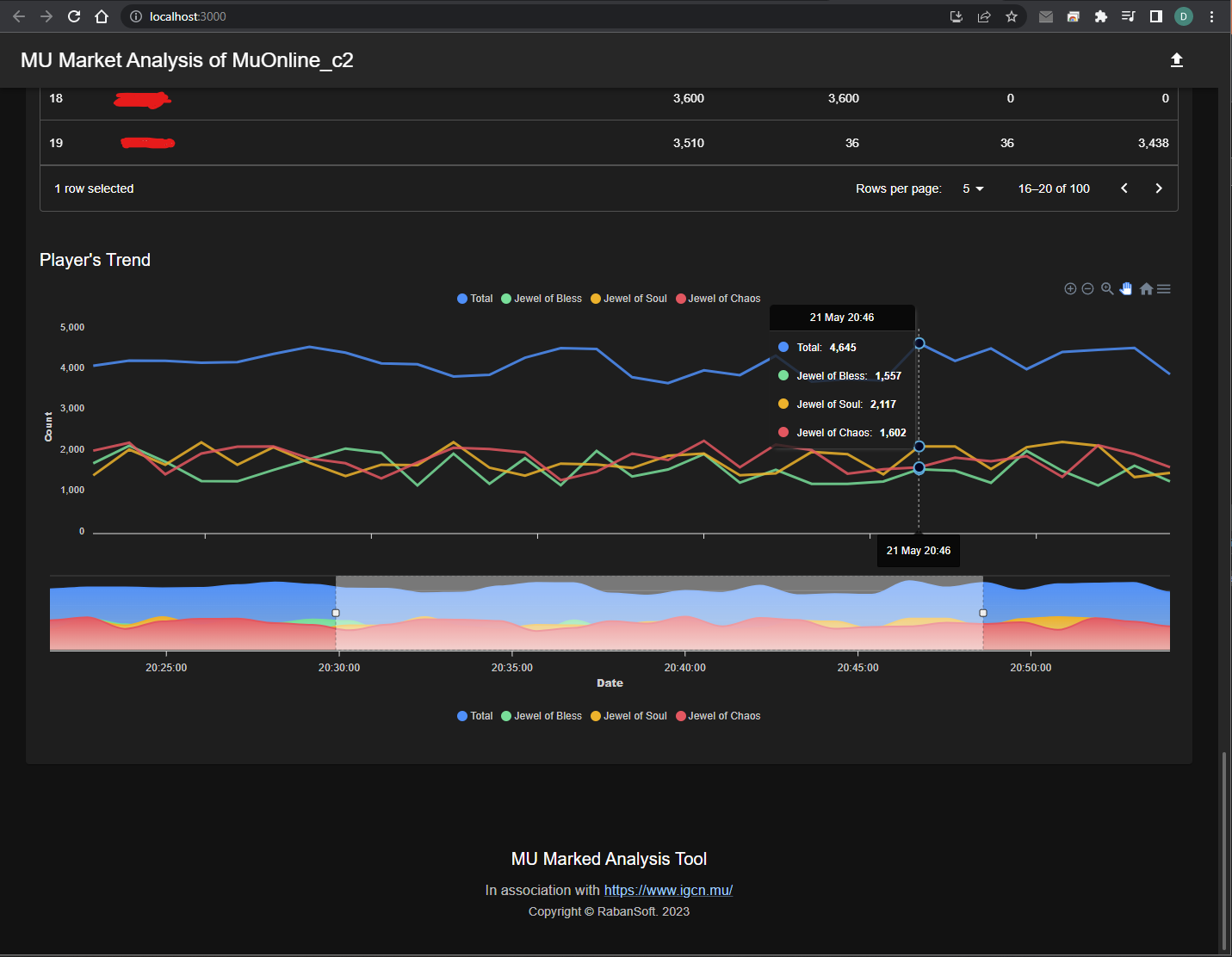This screenshot has height=957, width=1232.
Task: Toggle Jewel of Chaos in top legend
Action: click(718, 299)
